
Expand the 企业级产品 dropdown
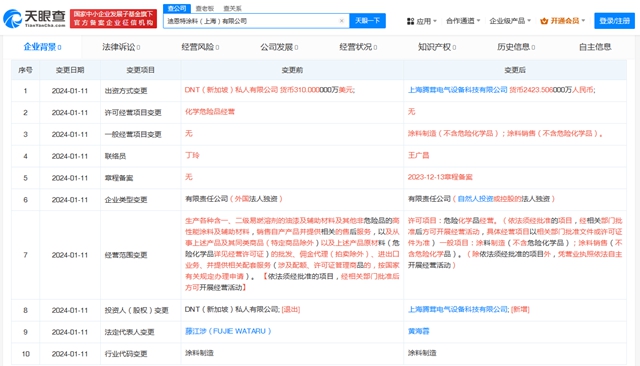(510, 21)
